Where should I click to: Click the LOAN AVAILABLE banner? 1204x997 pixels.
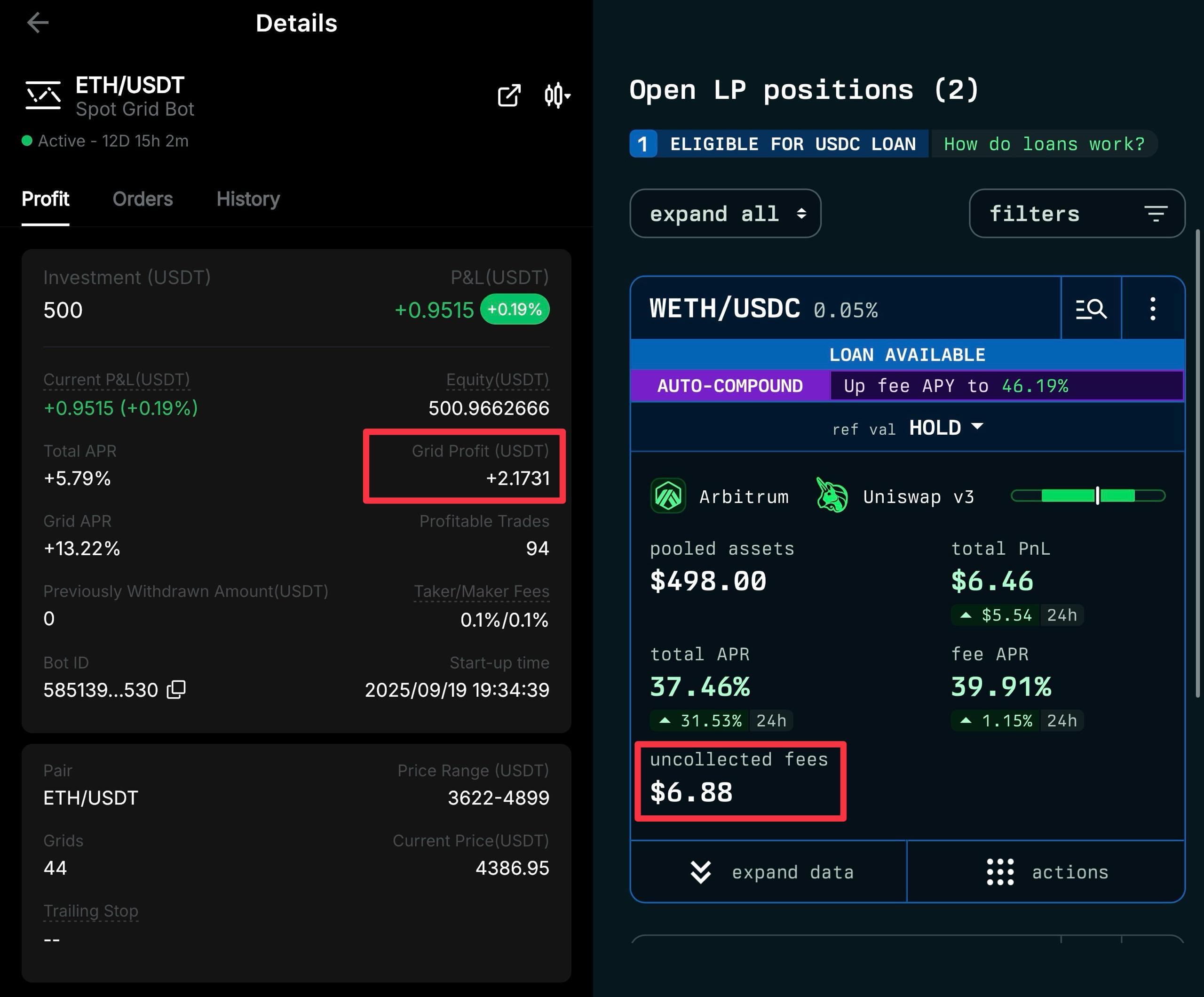907,354
